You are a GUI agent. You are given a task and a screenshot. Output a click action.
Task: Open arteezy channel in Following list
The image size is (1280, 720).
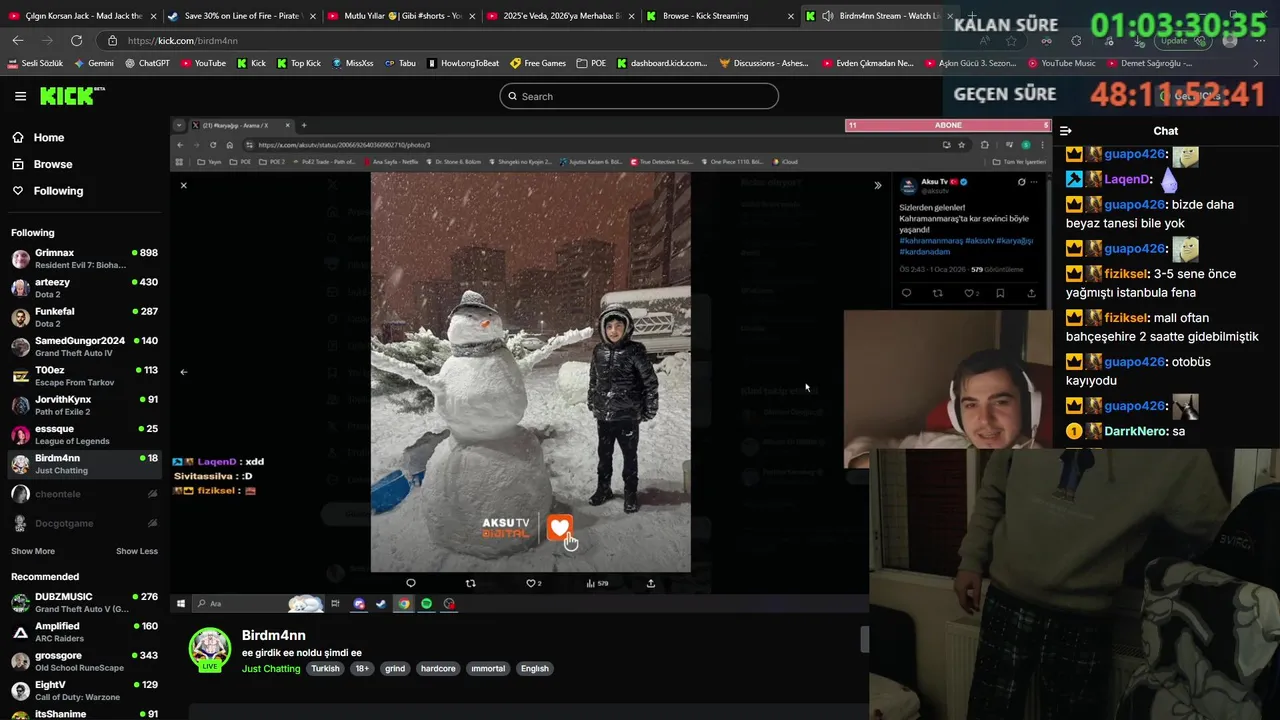coord(85,288)
